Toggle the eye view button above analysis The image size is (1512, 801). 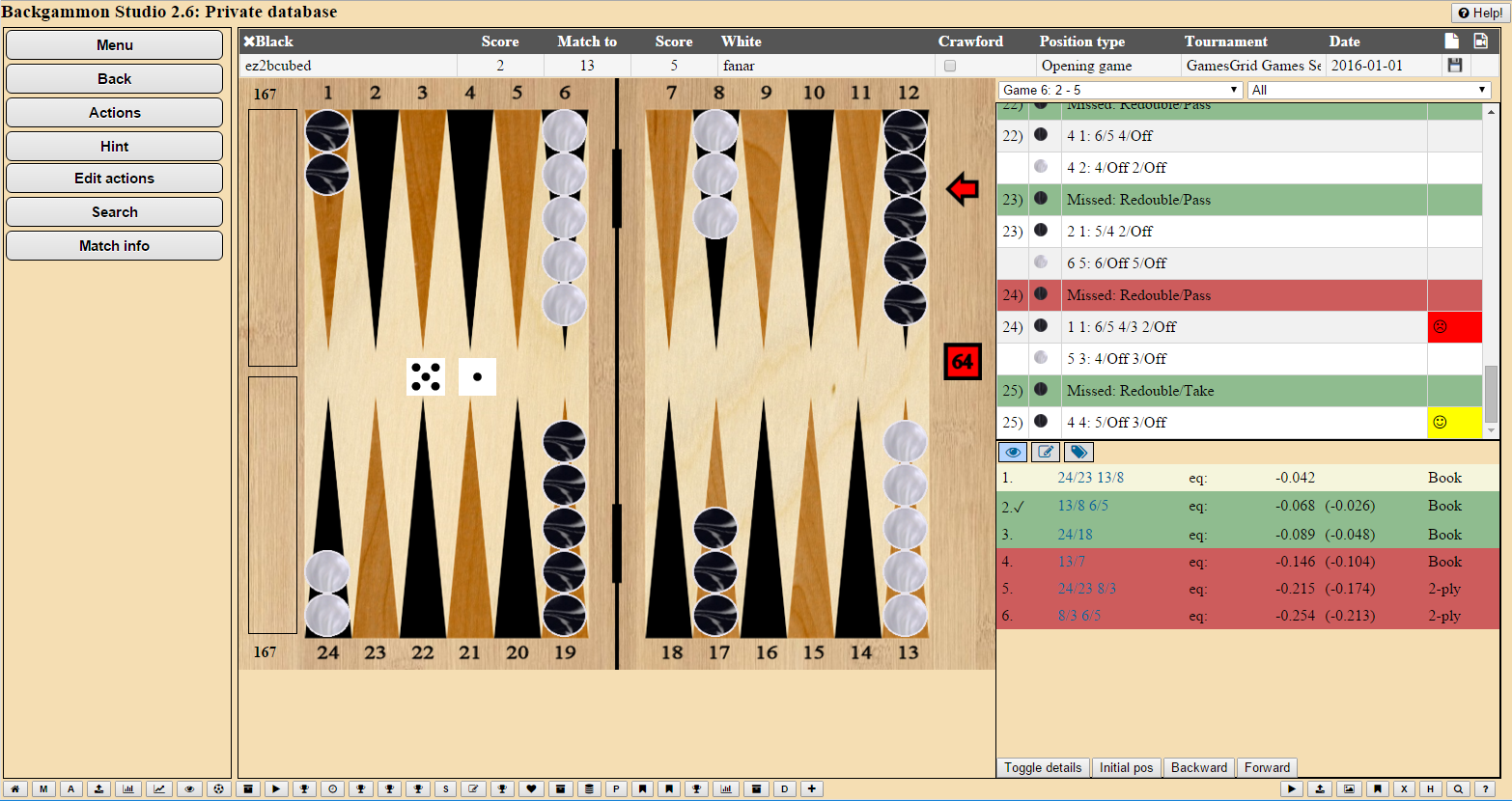[x=1013, y=452]
